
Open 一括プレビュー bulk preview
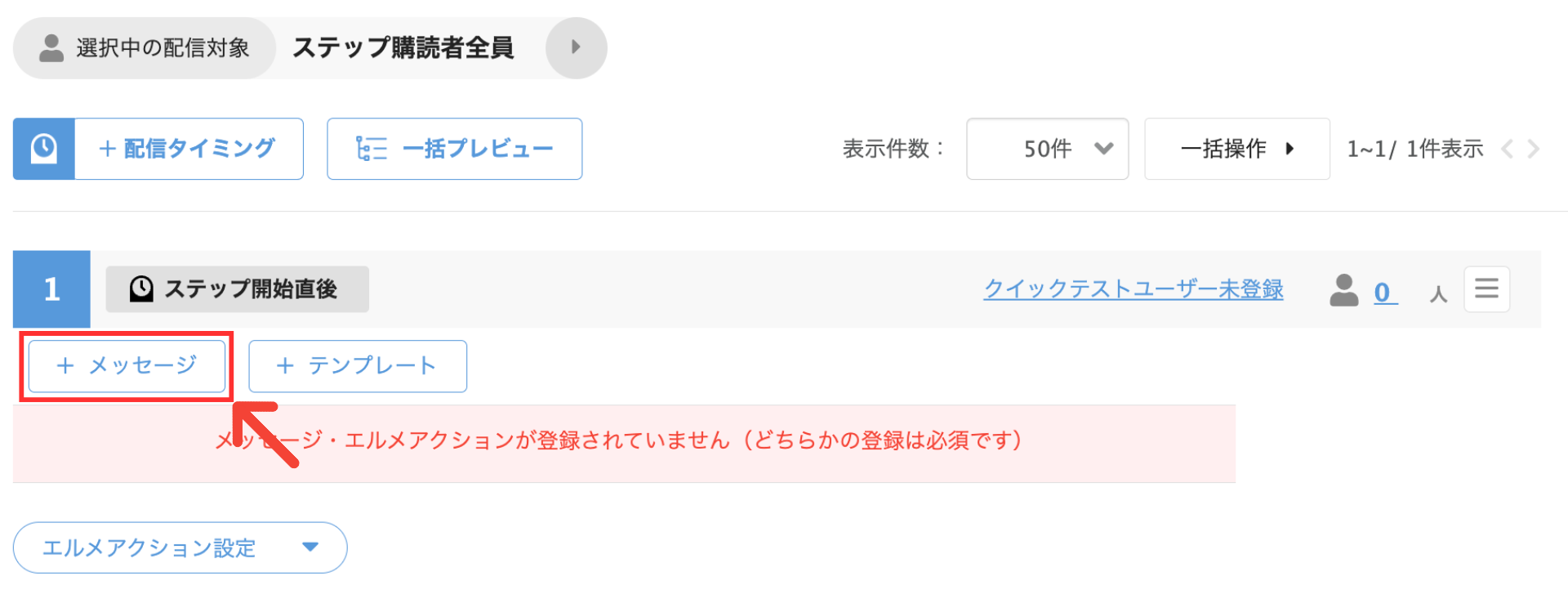(x=455, y=149)
